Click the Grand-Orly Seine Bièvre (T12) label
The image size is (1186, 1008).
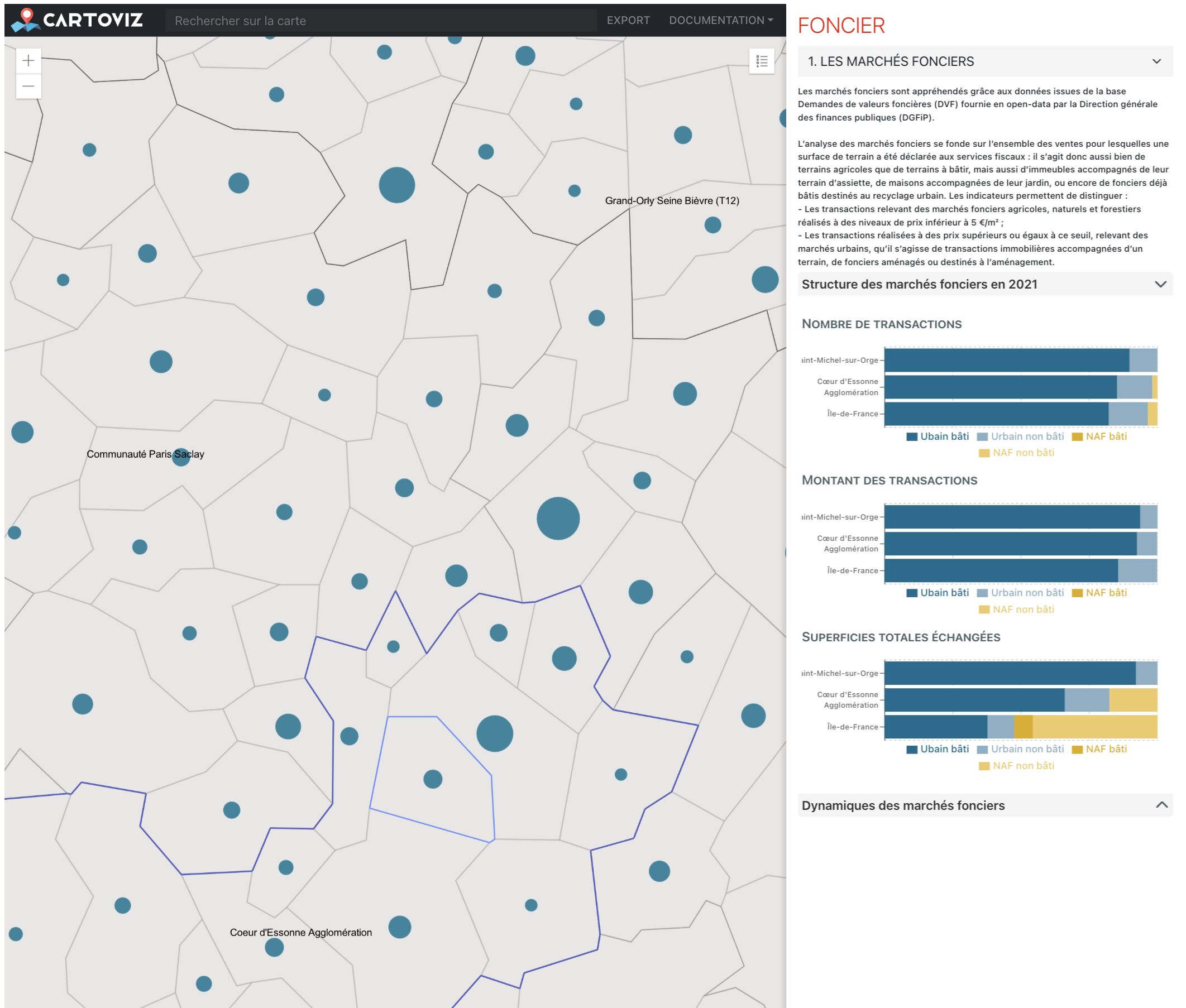click(x=672, y=200)
